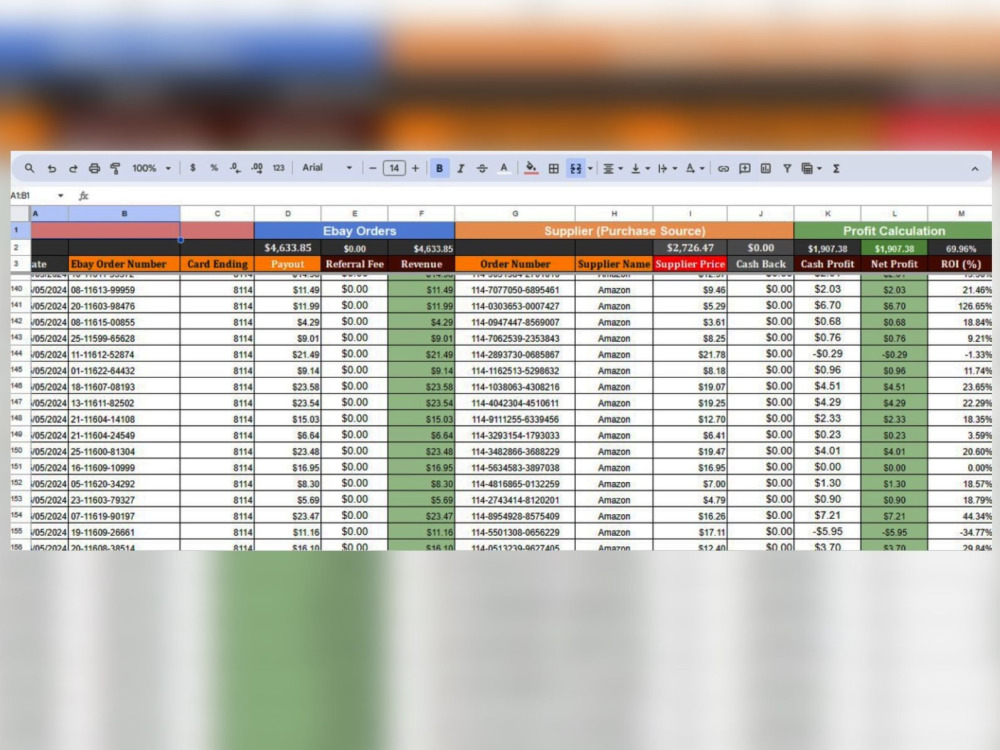Screen dimensions: 1000x750
Task: Click order number 114-2893730-0685867 cell
Action: (x=515, y=355)
